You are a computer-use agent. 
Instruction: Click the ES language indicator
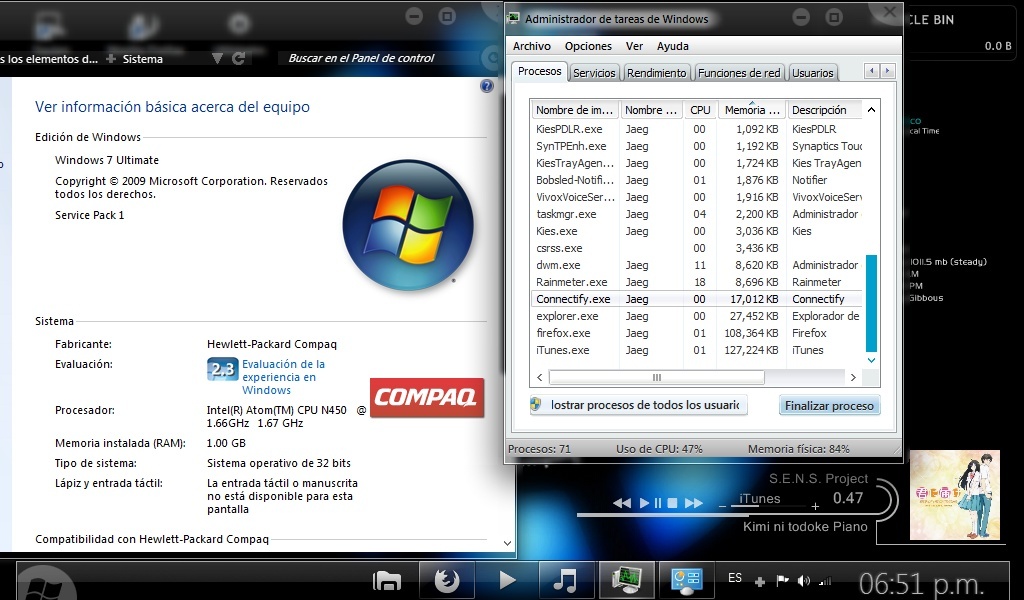point(735,578)
